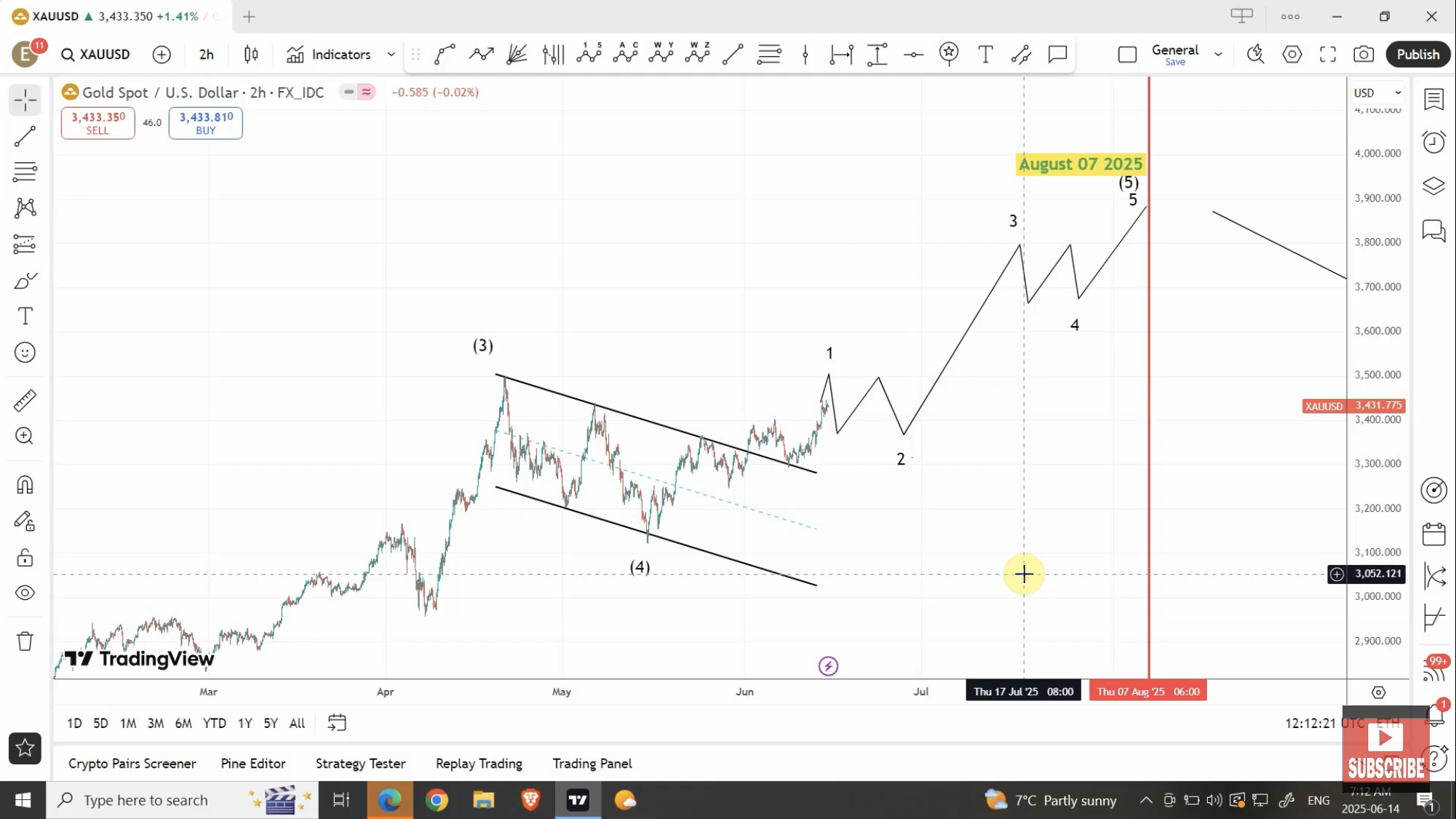
Task: Select the callout comment tool
Action: 1057,53
